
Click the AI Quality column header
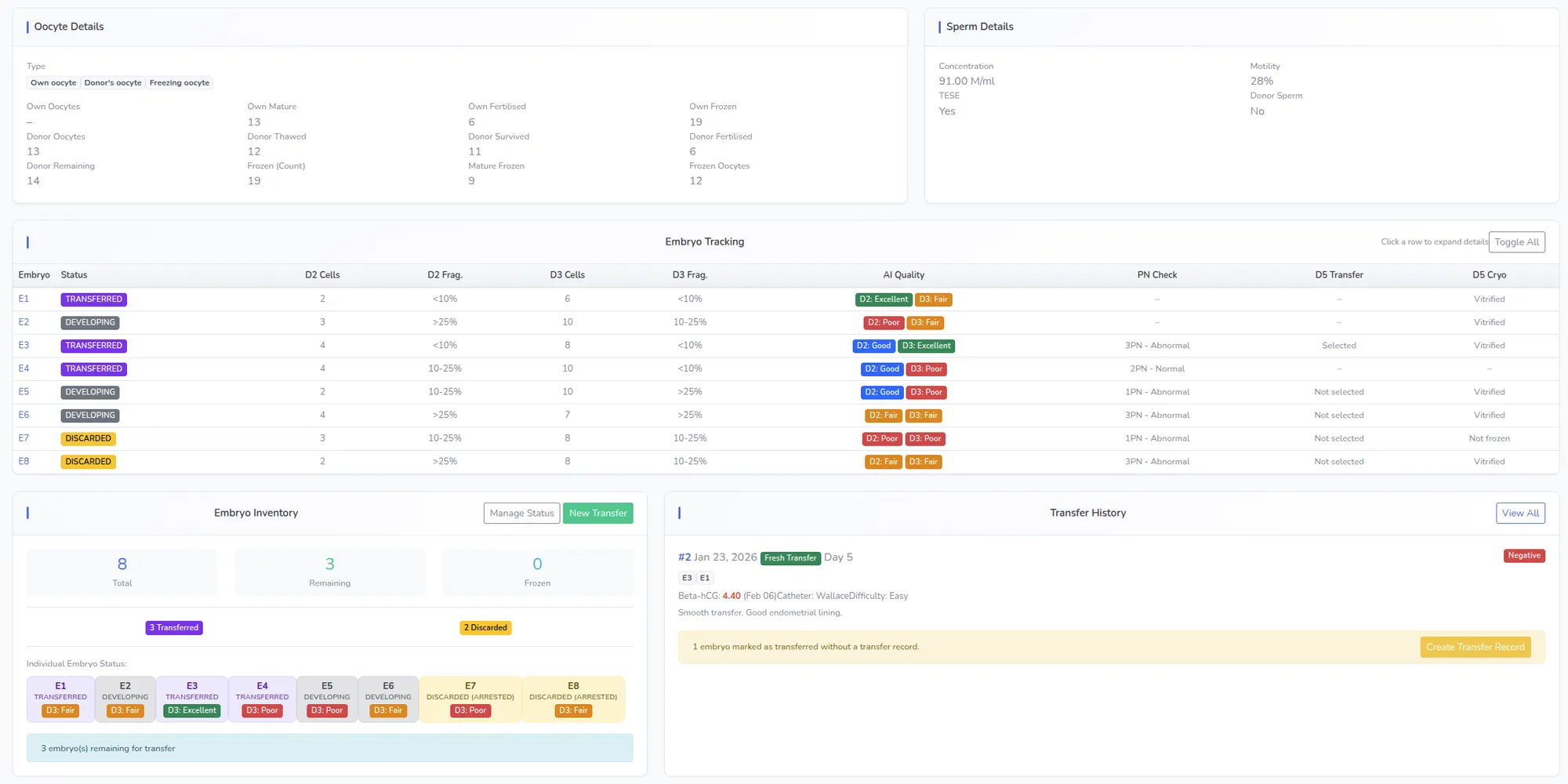(x=903, y=275)
